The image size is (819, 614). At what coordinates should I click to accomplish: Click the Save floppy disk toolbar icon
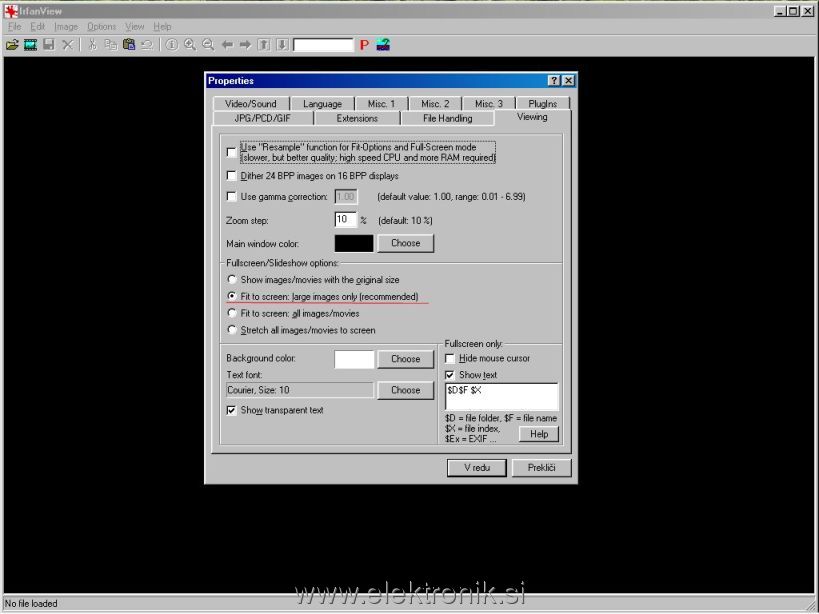point(49,45)
